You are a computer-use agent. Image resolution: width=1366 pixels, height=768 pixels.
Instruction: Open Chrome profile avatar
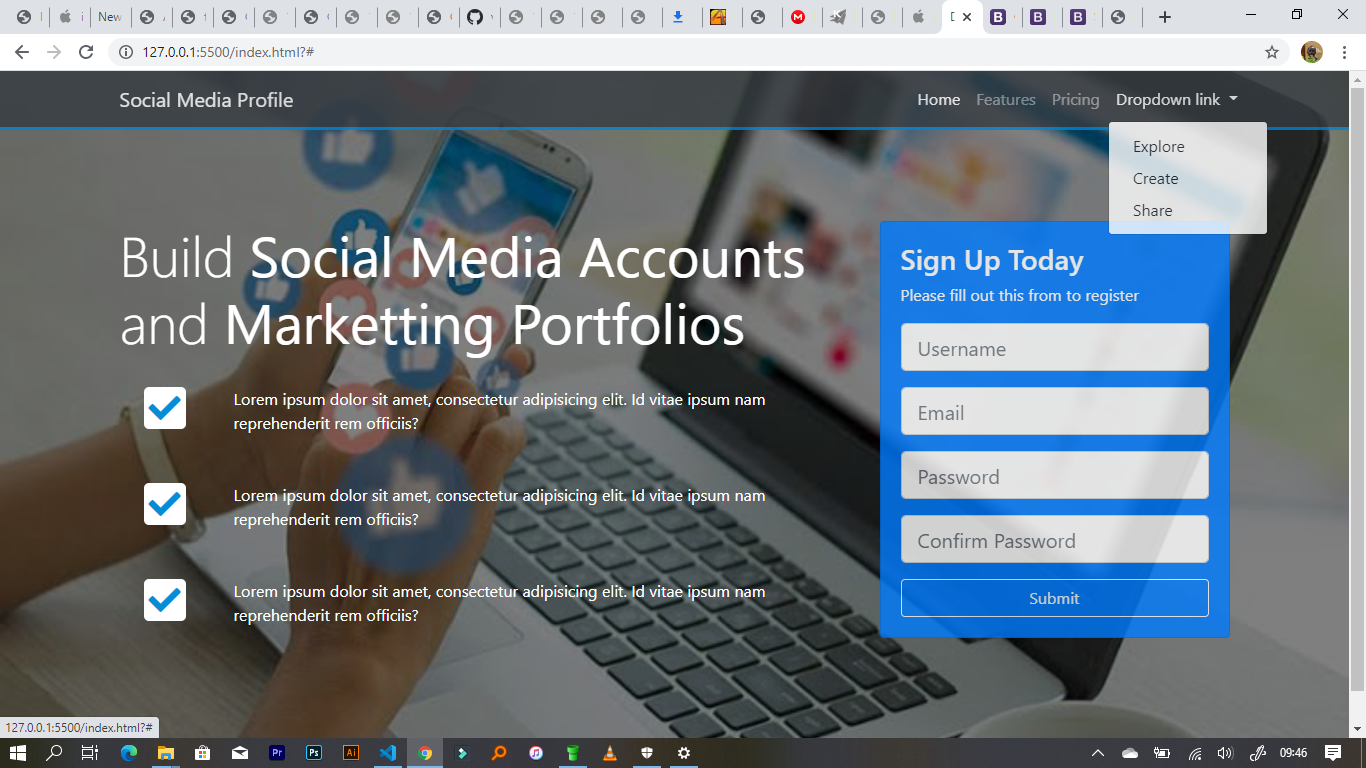click(1312, 52)
